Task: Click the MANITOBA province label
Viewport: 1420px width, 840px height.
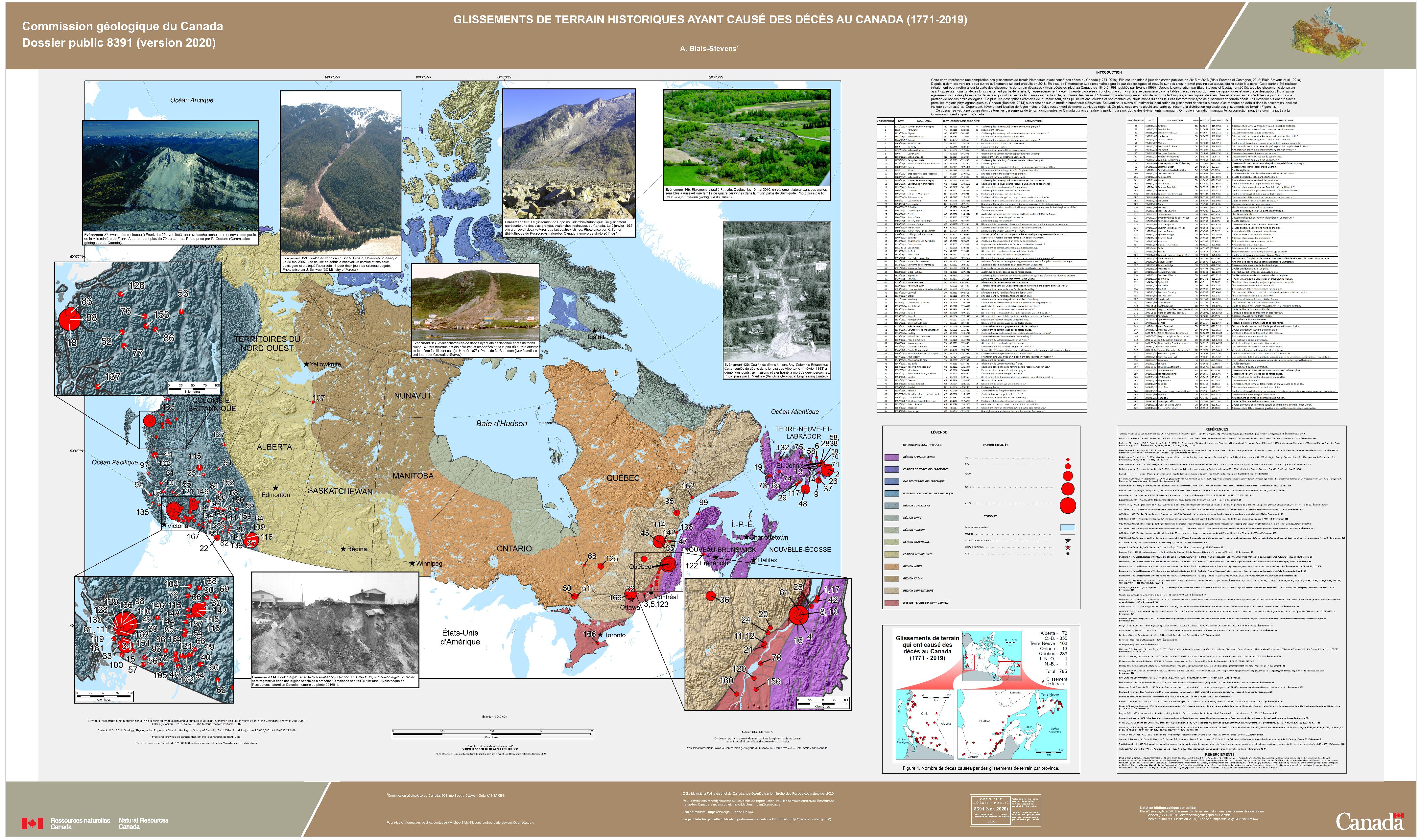Action: [413, 476]
